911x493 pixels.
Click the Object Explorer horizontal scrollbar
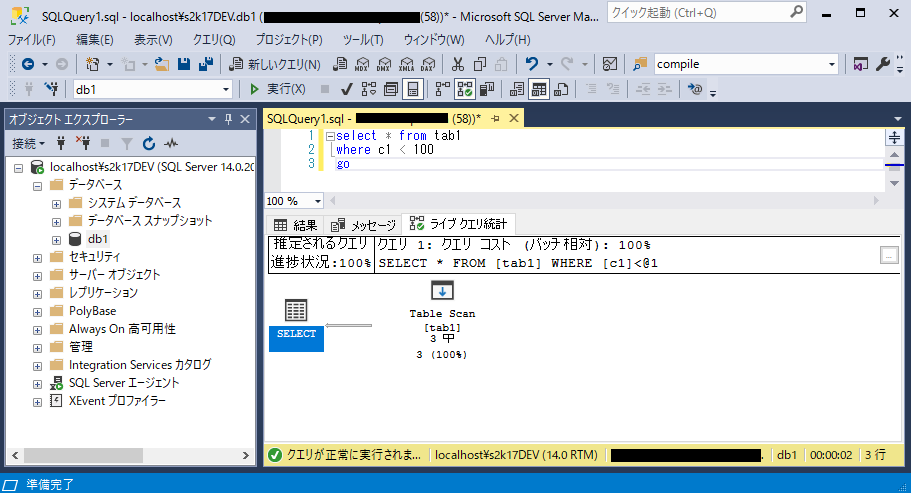(x=83, y=456)
